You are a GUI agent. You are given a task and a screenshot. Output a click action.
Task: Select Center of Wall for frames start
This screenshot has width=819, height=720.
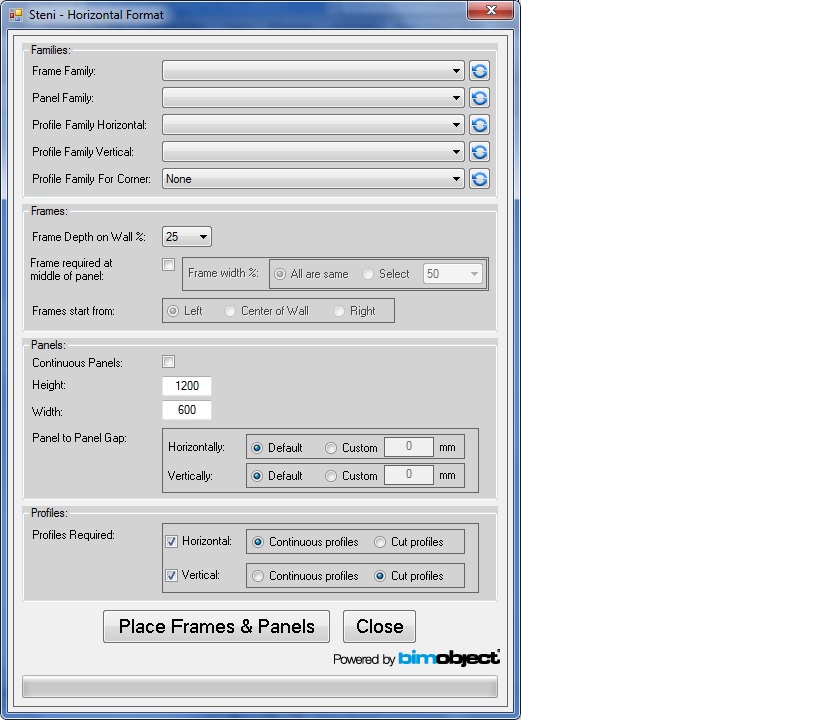click(x=230, y=310)
